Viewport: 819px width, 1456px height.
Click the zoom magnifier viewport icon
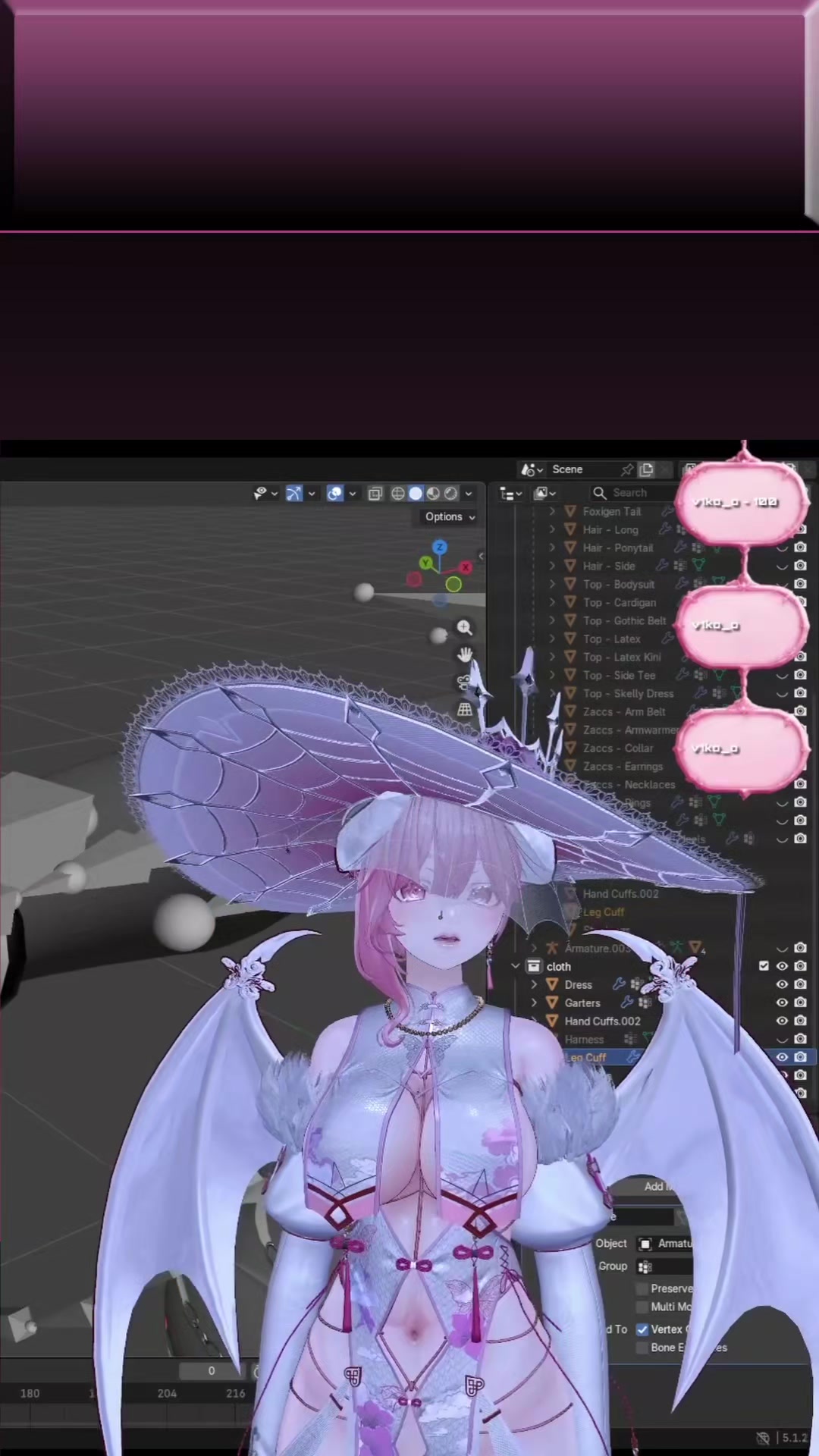pyautogui.click(x=464, y=628)
